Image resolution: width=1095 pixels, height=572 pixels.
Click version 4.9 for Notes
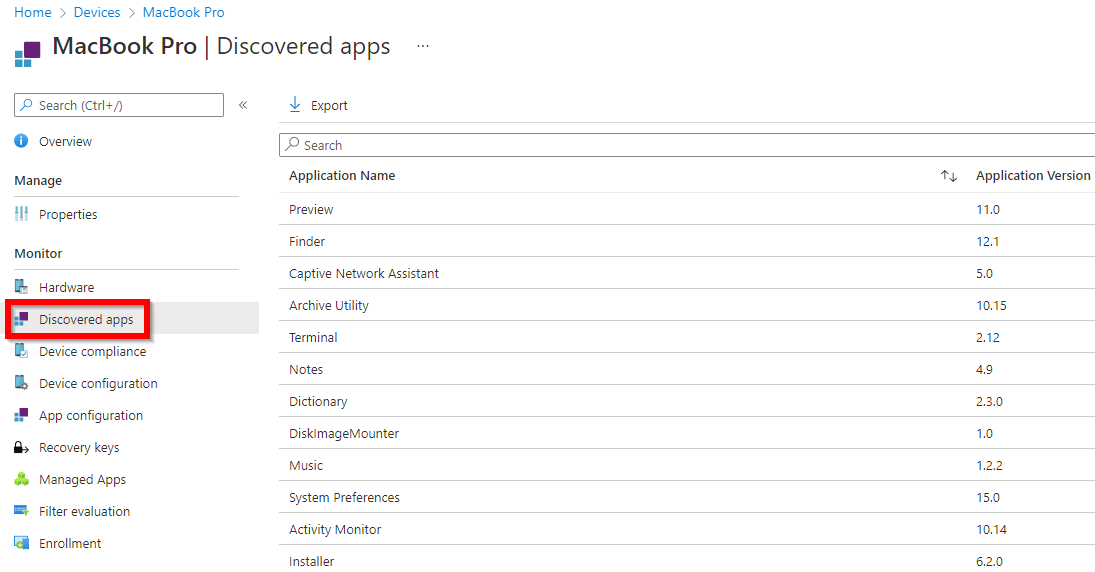(984, 369)
